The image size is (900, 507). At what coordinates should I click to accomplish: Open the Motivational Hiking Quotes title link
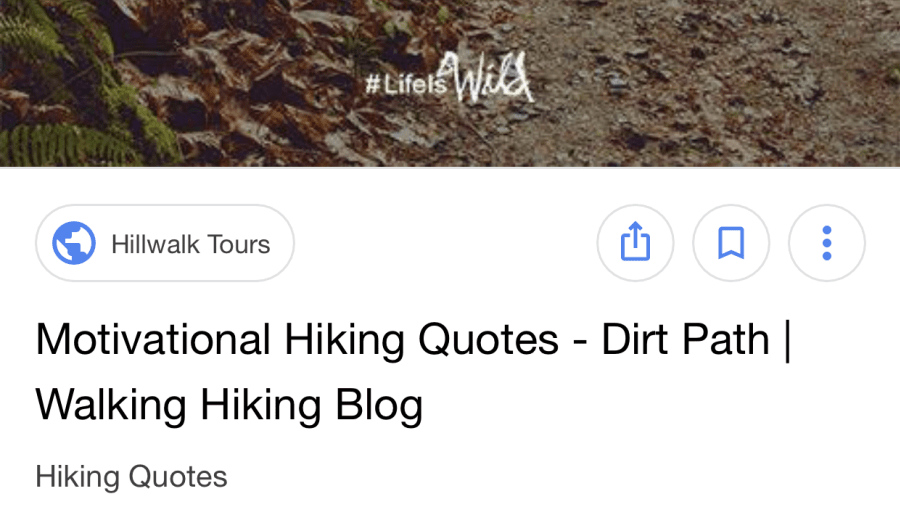(x=413, y=372)
